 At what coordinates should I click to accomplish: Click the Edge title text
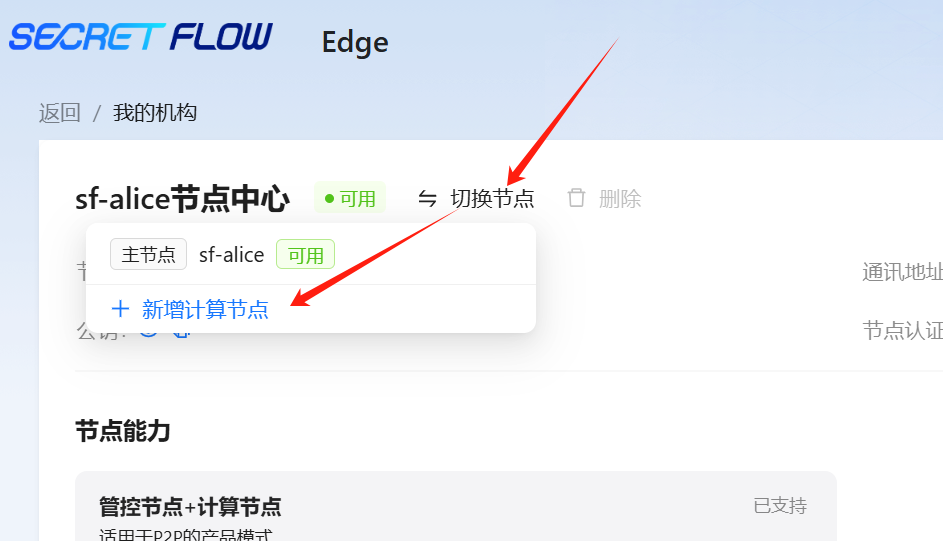355,42
